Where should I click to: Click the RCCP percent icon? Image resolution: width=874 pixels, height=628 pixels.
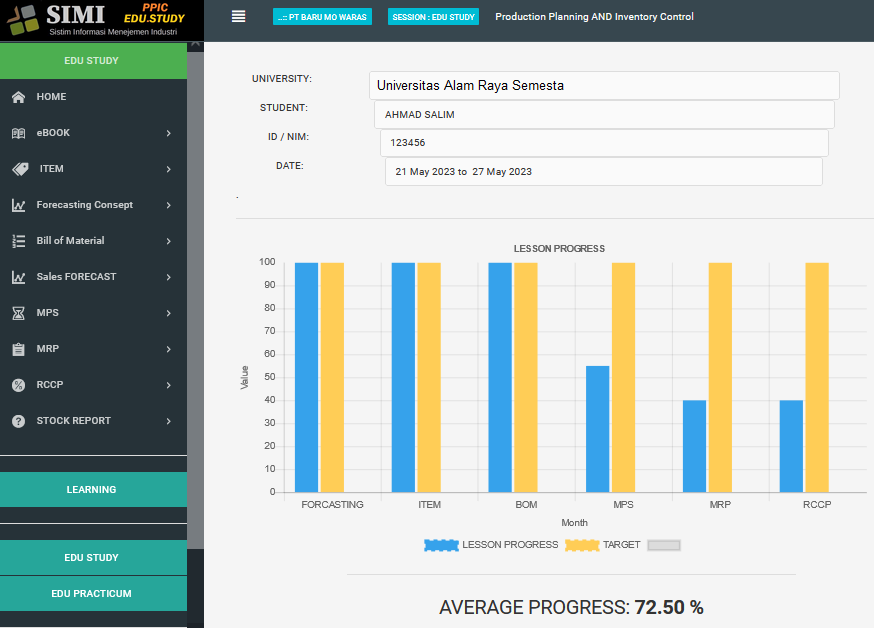tap(18, 385)
